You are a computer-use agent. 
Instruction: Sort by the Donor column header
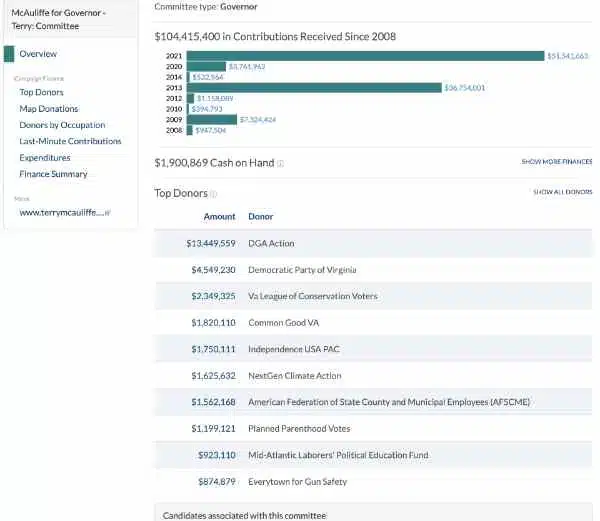261,217
